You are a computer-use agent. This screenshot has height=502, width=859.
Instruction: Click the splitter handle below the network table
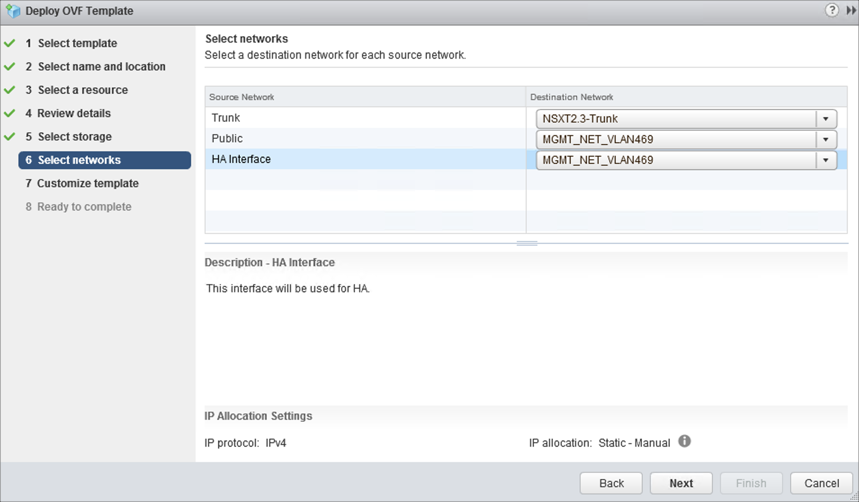pos(526,243)
